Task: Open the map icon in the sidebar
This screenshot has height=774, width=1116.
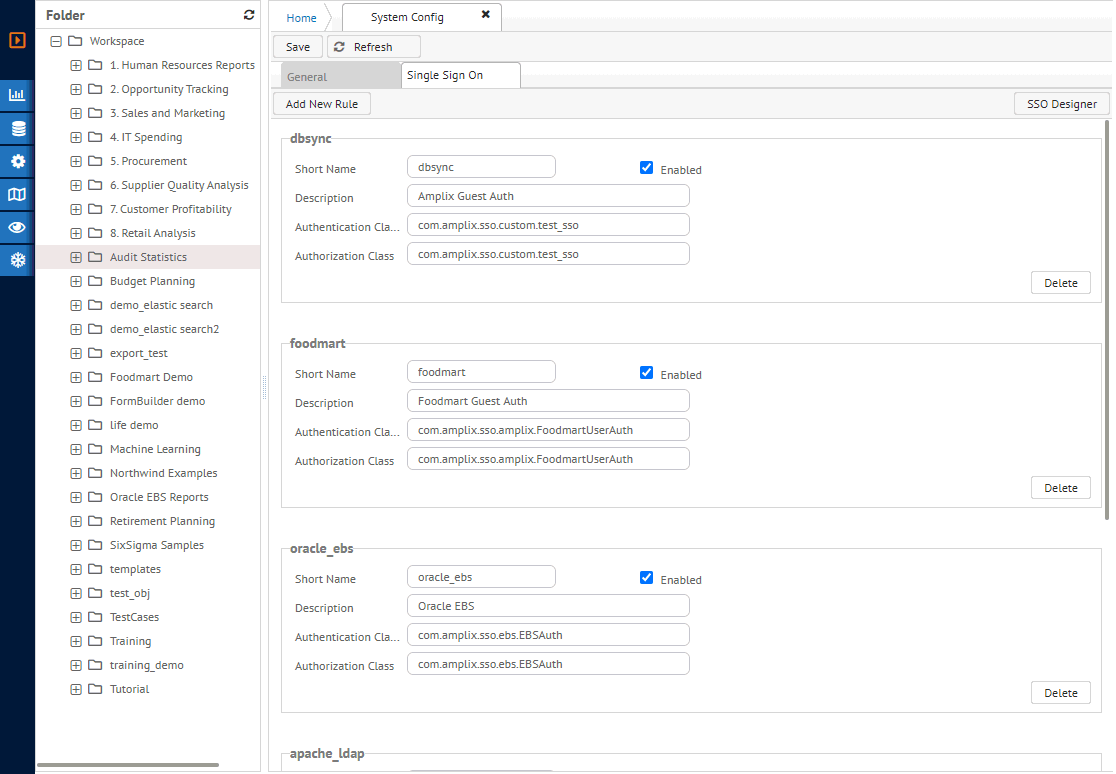Action: (17, 194)
